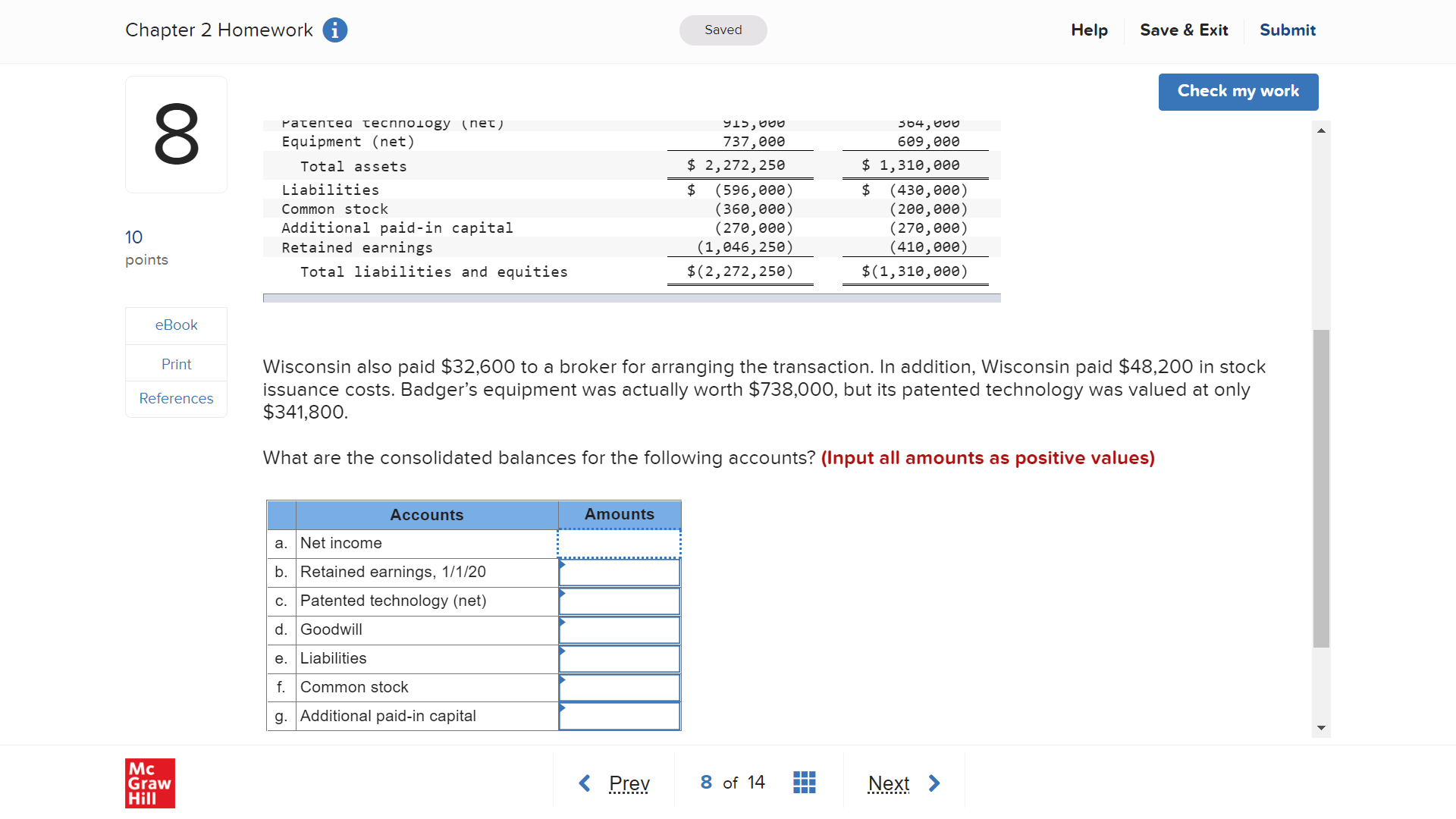Open the References link
This screenshot has width=1456, height=819.
pos(176,398)
